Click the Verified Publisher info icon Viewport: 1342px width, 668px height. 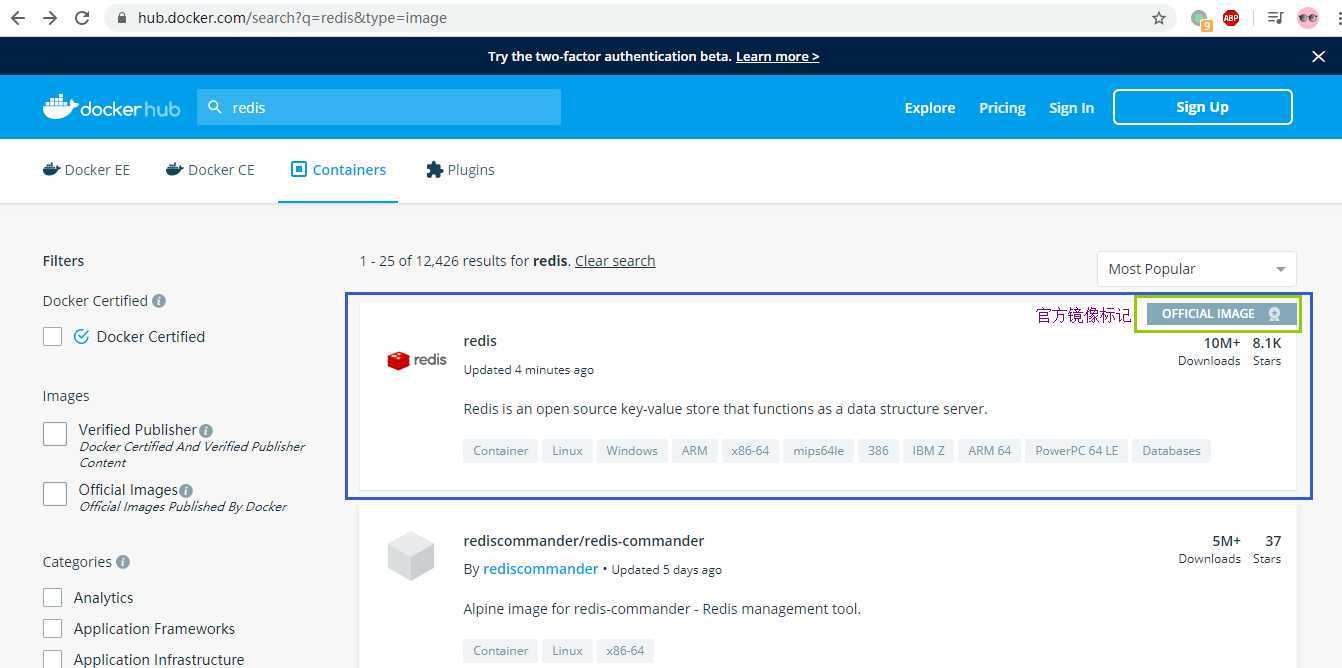206,430
